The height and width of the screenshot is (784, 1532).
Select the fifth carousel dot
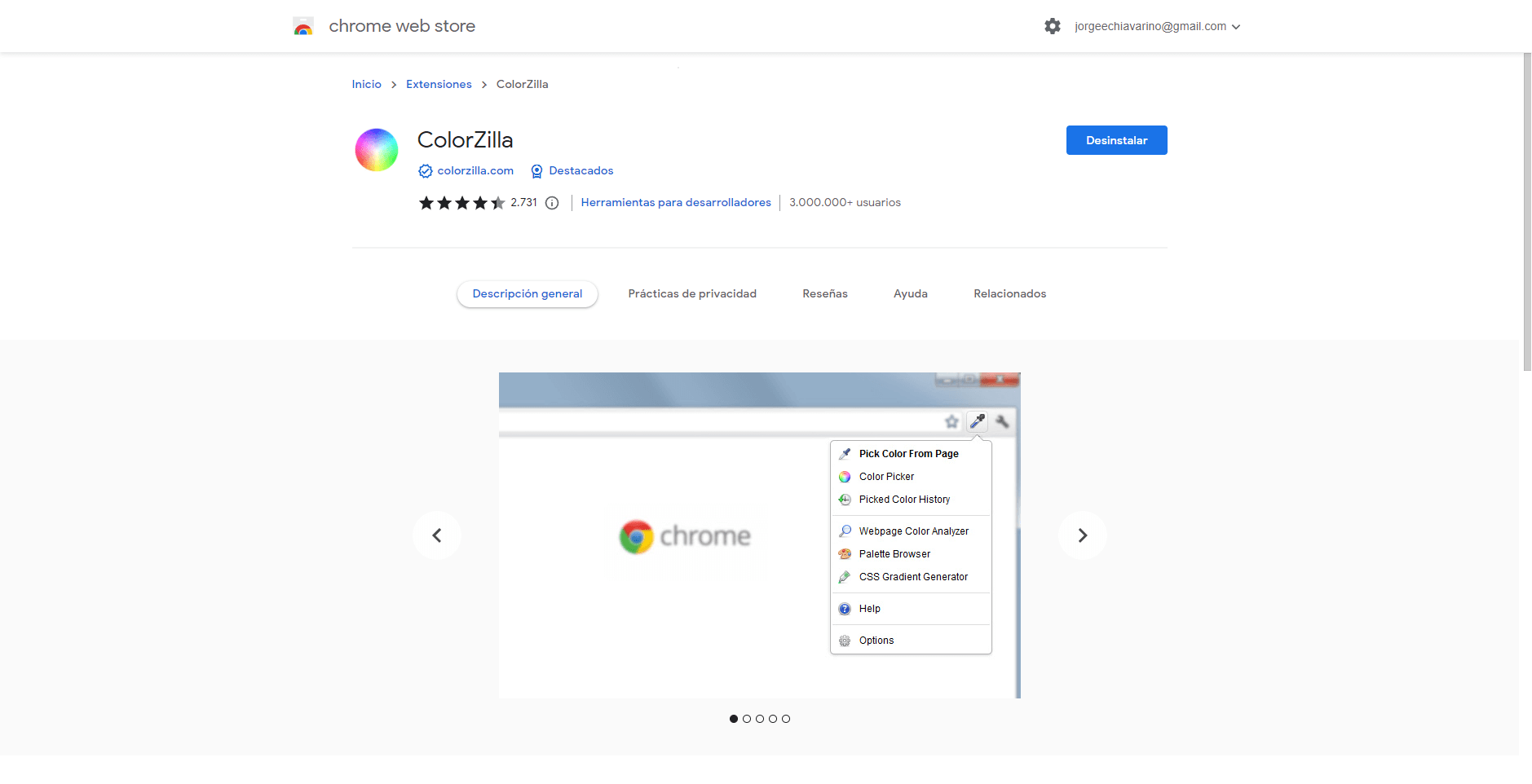(x=786, y=719)
